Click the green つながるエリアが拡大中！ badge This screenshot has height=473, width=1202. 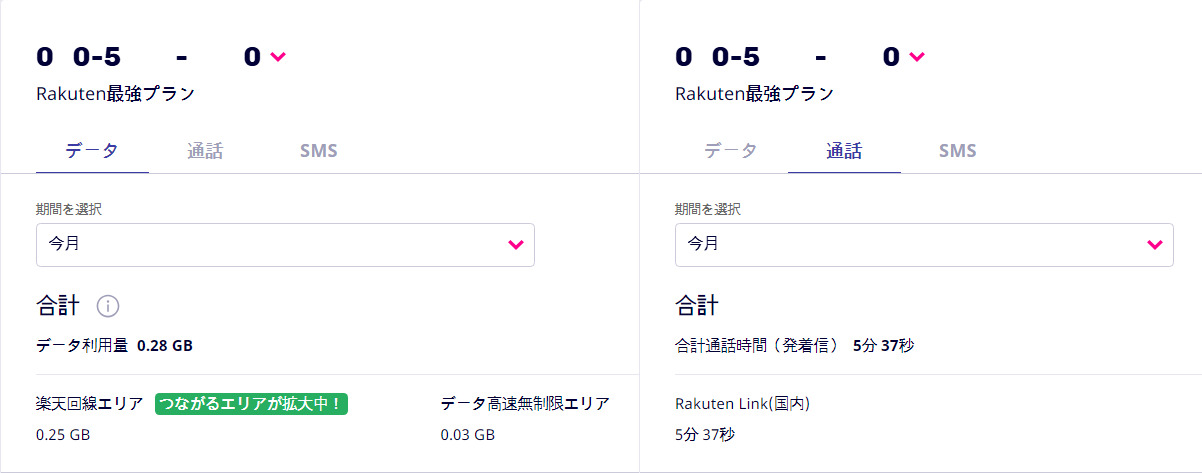[x=251, y=404]
